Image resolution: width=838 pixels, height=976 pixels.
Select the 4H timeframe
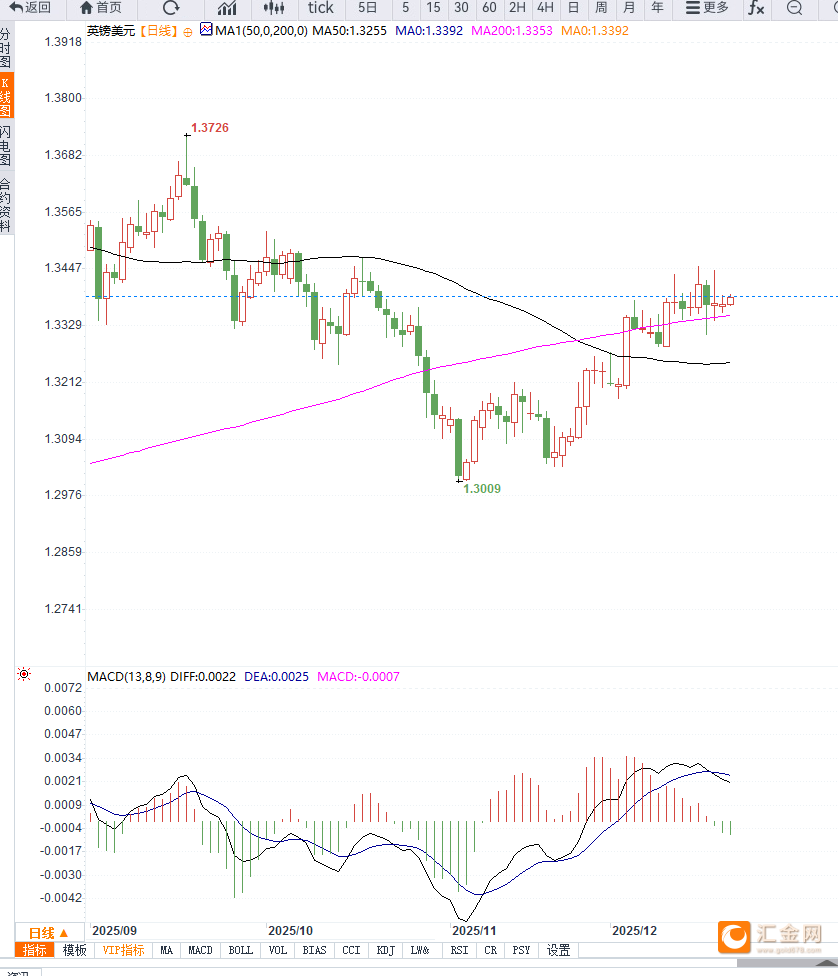(x=545, y=8)
